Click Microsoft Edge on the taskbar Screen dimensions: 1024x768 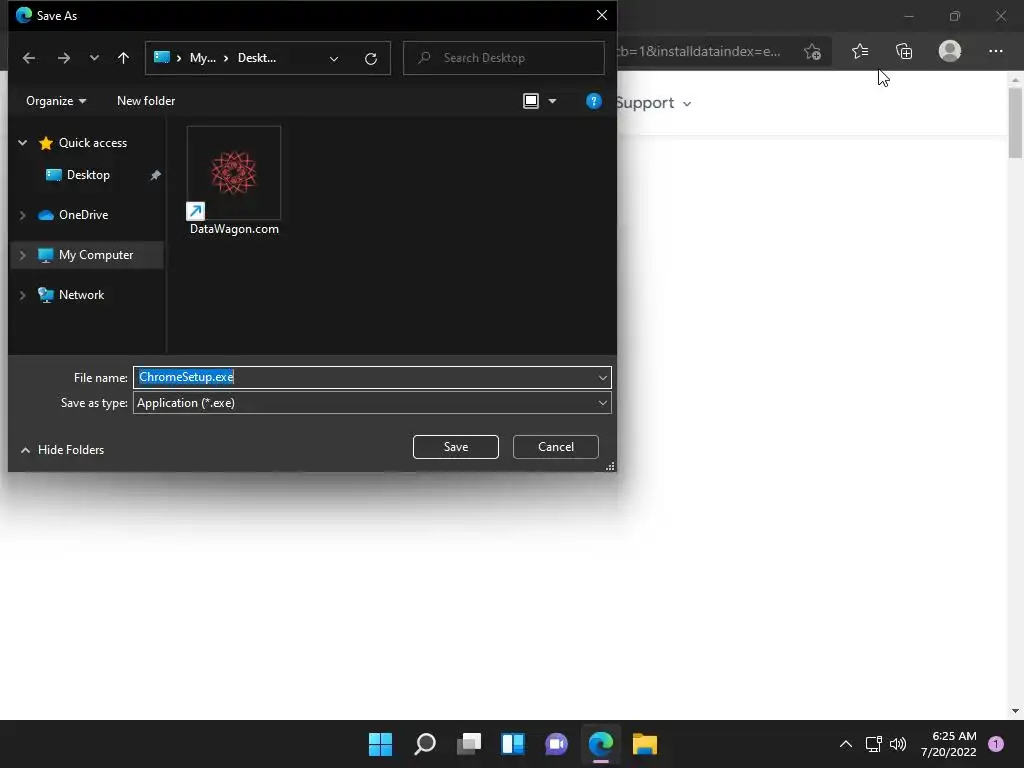[x=601, y=744]
